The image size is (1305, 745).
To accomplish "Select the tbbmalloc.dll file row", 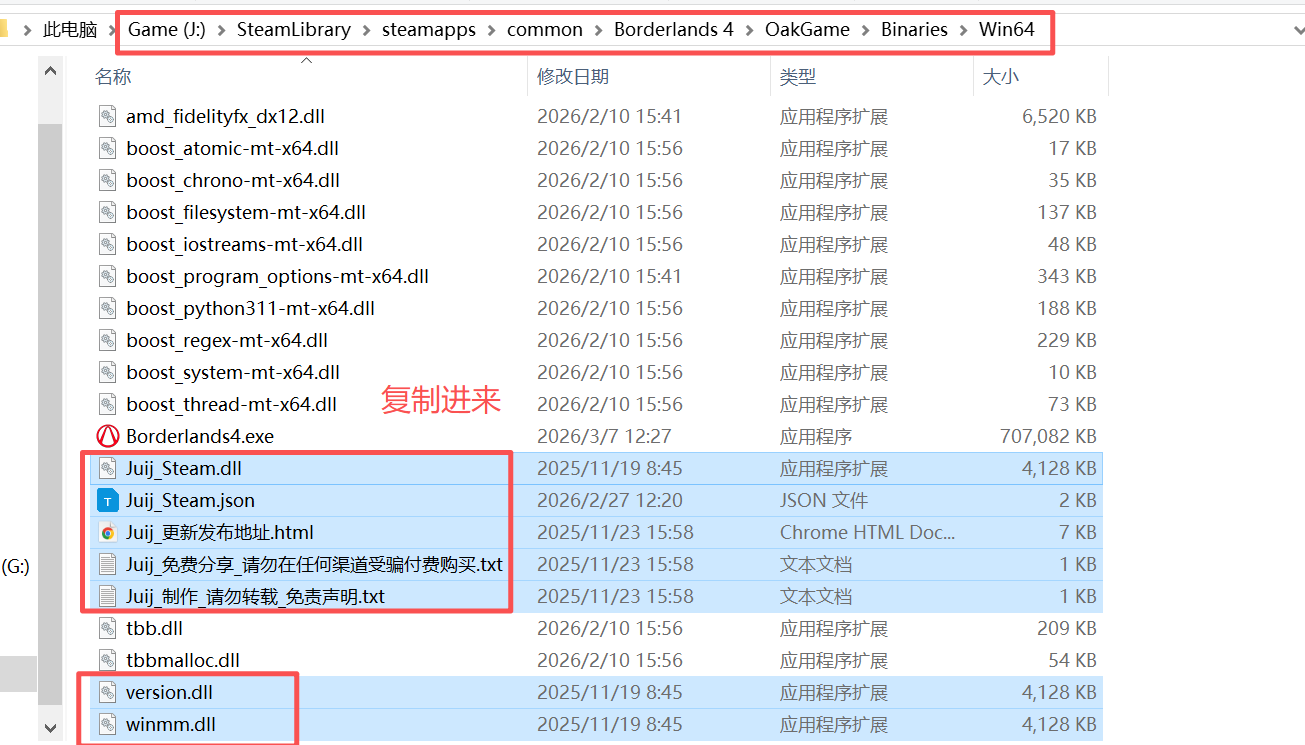I will pos(183,660).
